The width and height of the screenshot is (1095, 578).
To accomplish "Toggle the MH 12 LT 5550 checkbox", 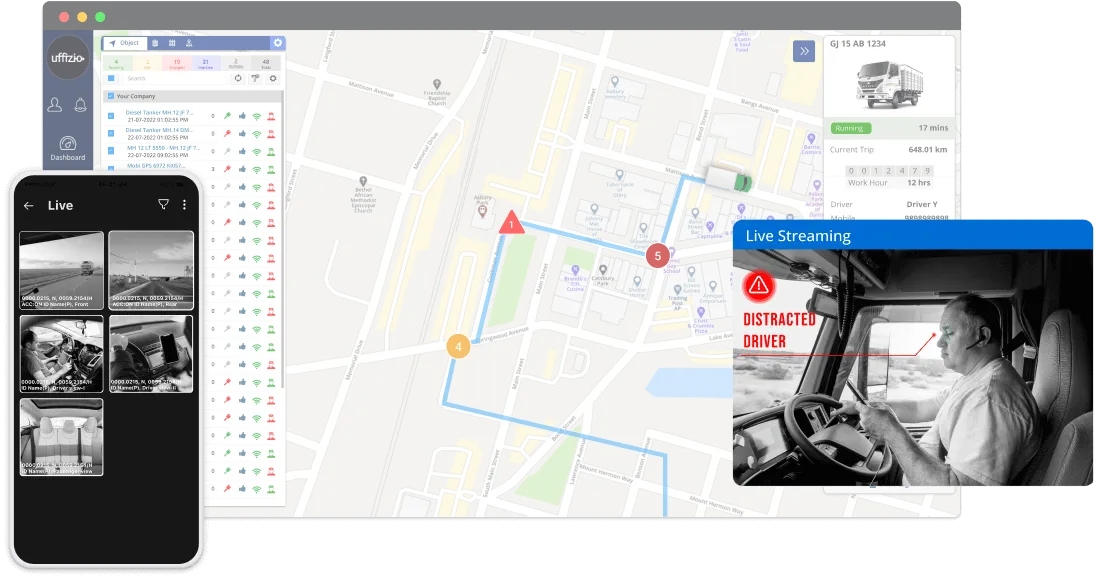I will (x=111, y=150).
